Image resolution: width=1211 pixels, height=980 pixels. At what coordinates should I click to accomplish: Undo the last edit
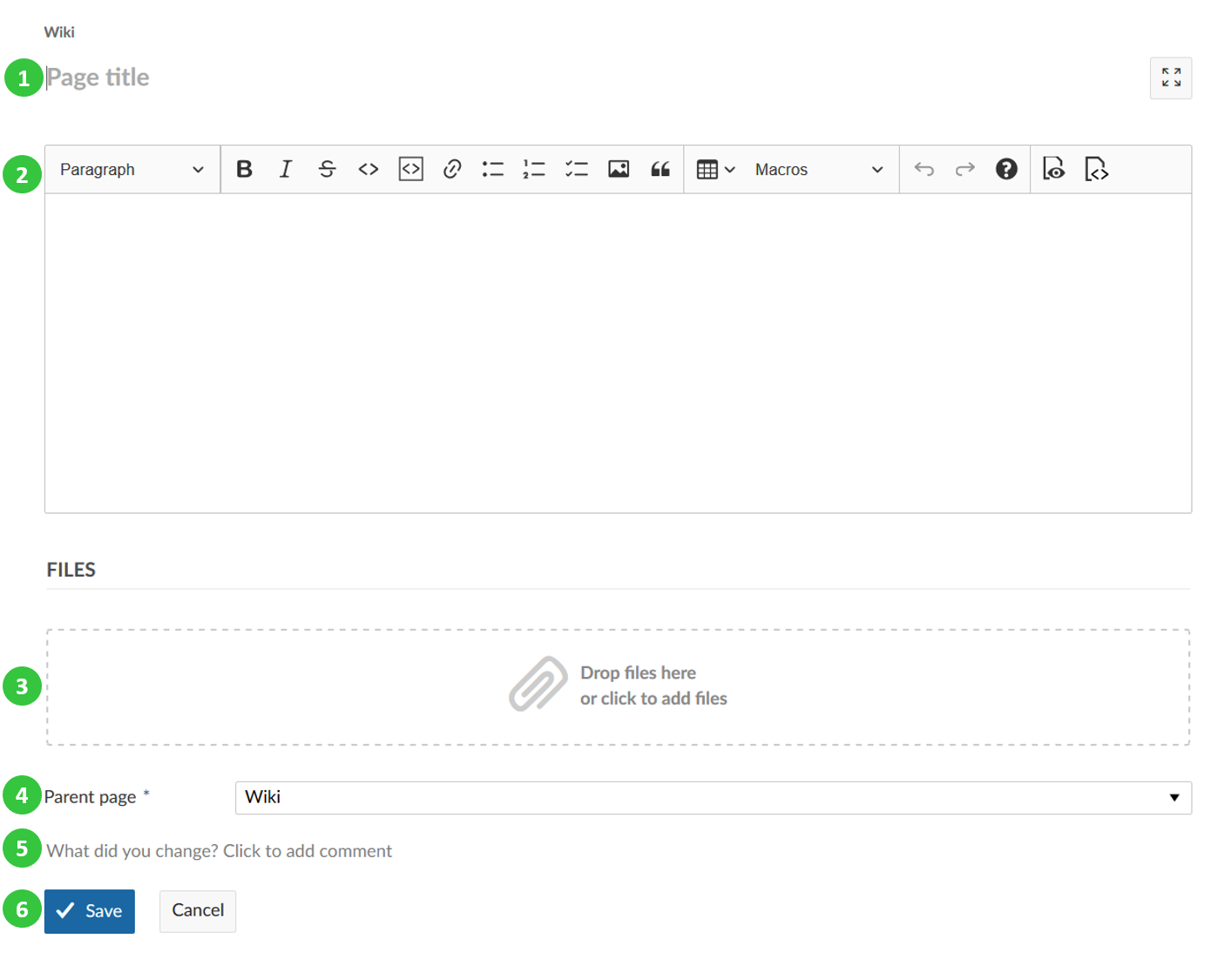pyautogui.click(x=924, y=169)
